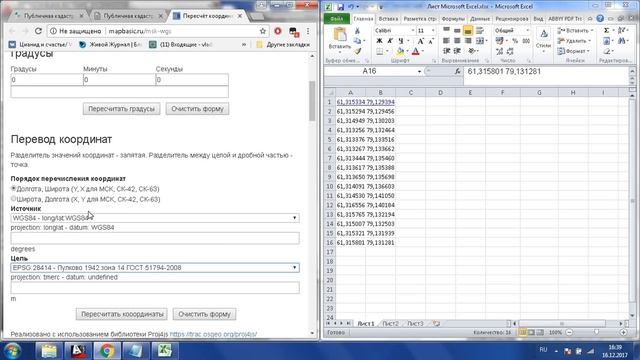This screenshot has width=640, height=360.
Task: Undo the last action in Excel
Action: click(x=350, y=7)
